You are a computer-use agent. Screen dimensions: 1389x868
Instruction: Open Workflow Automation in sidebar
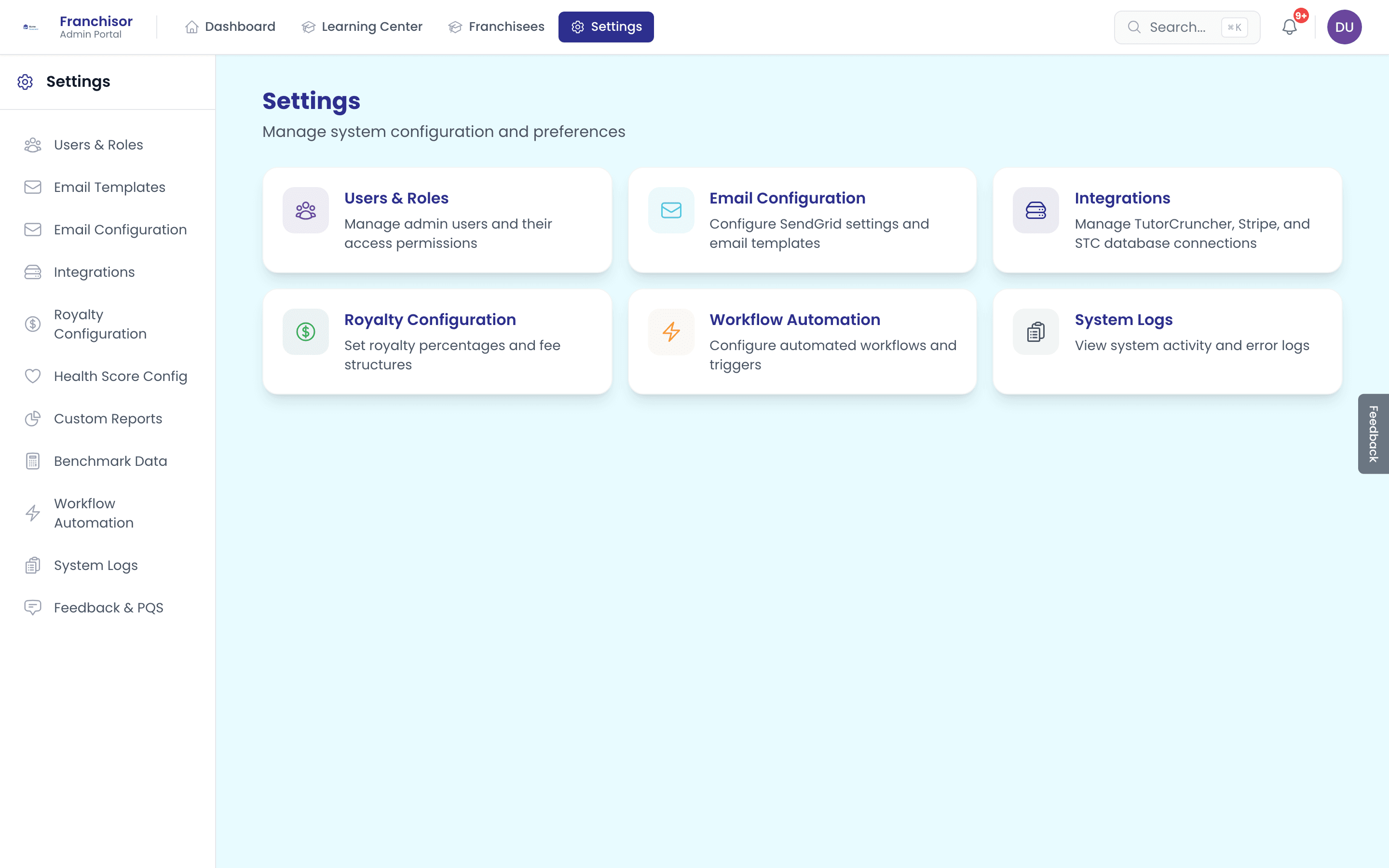coord(108,513)
